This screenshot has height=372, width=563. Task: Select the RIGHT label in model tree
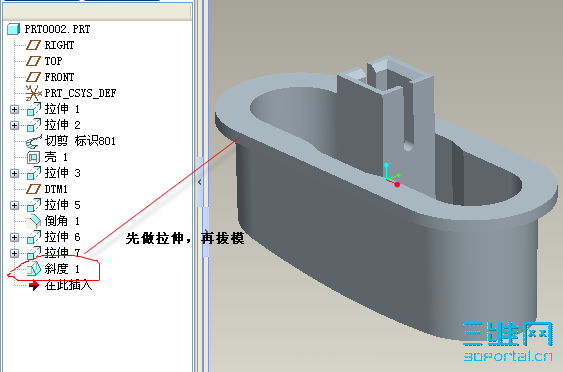(59, 45)
